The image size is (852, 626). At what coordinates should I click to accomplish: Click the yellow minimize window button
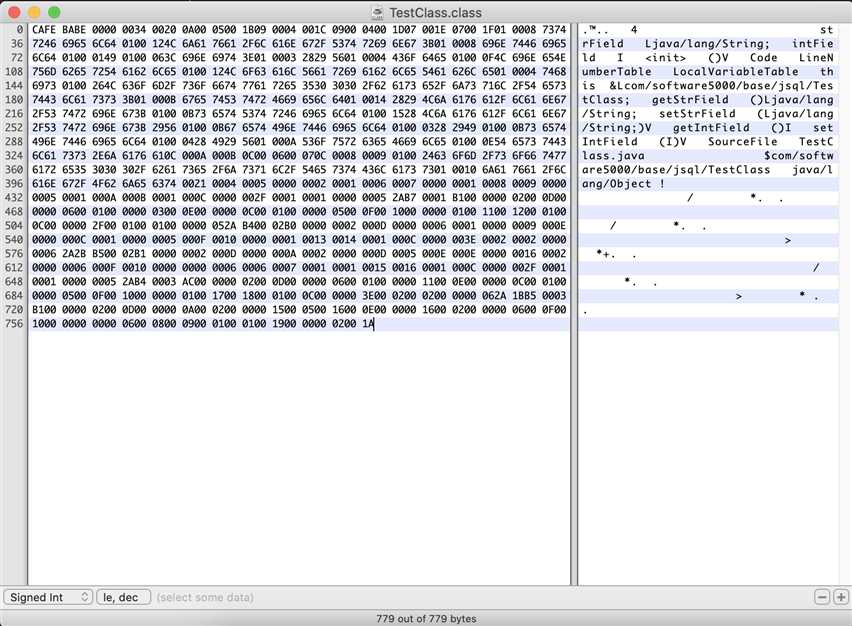(x=34, y=12)
